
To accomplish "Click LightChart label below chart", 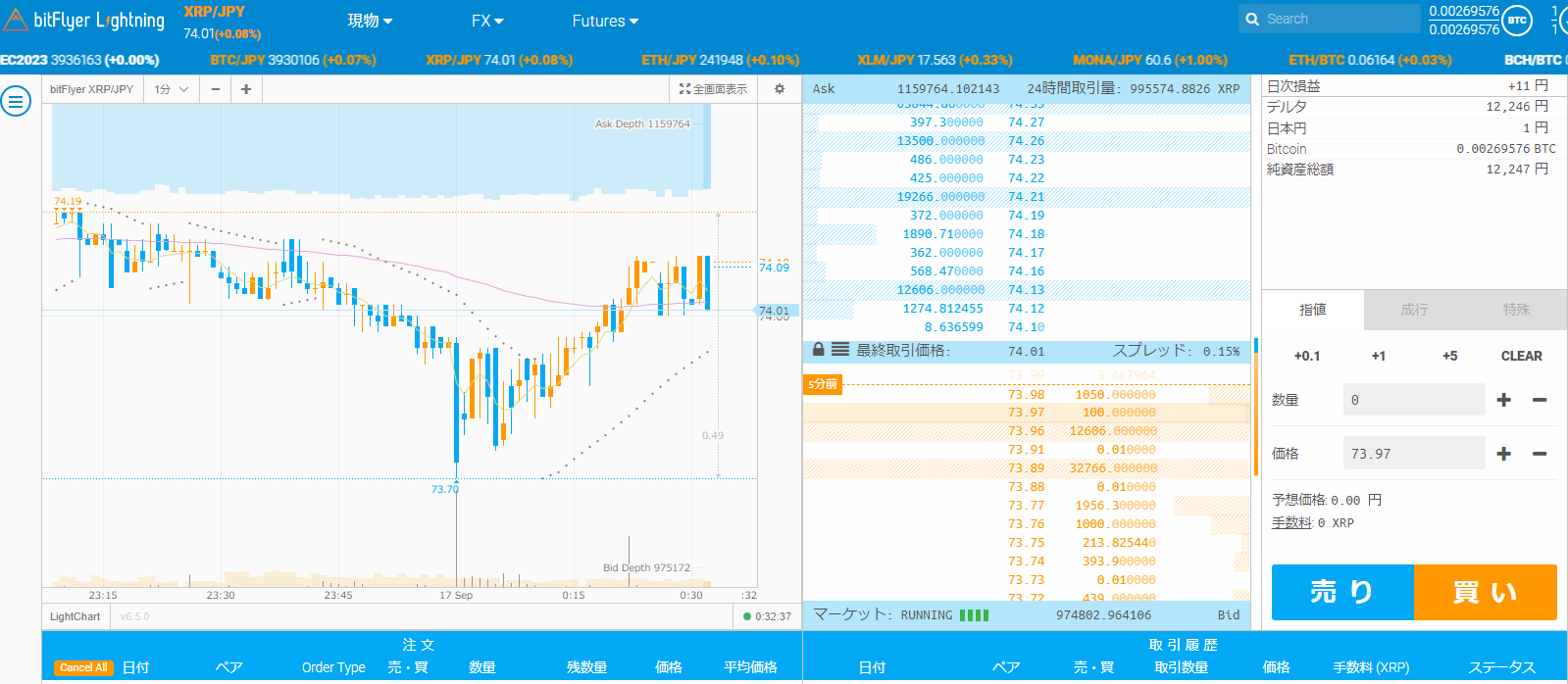I will (75, 616).
